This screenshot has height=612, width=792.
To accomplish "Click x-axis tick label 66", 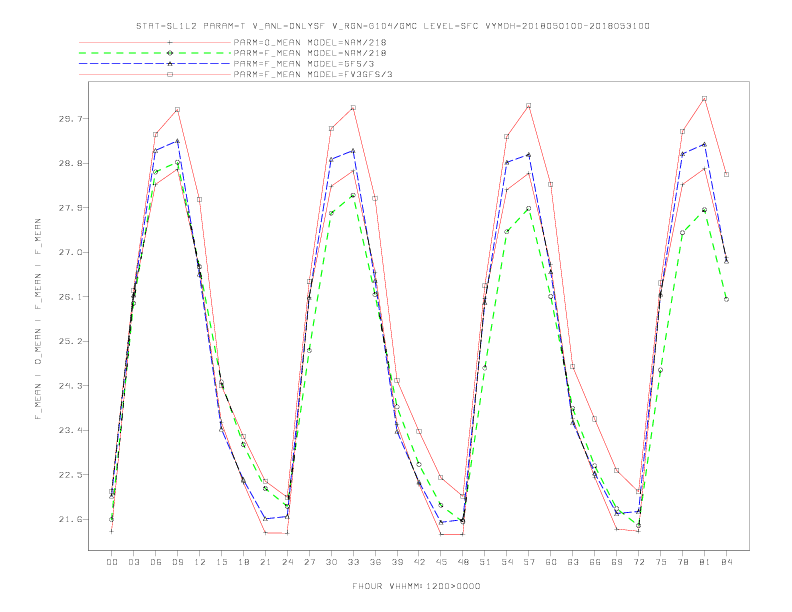I will click(595, 562).
